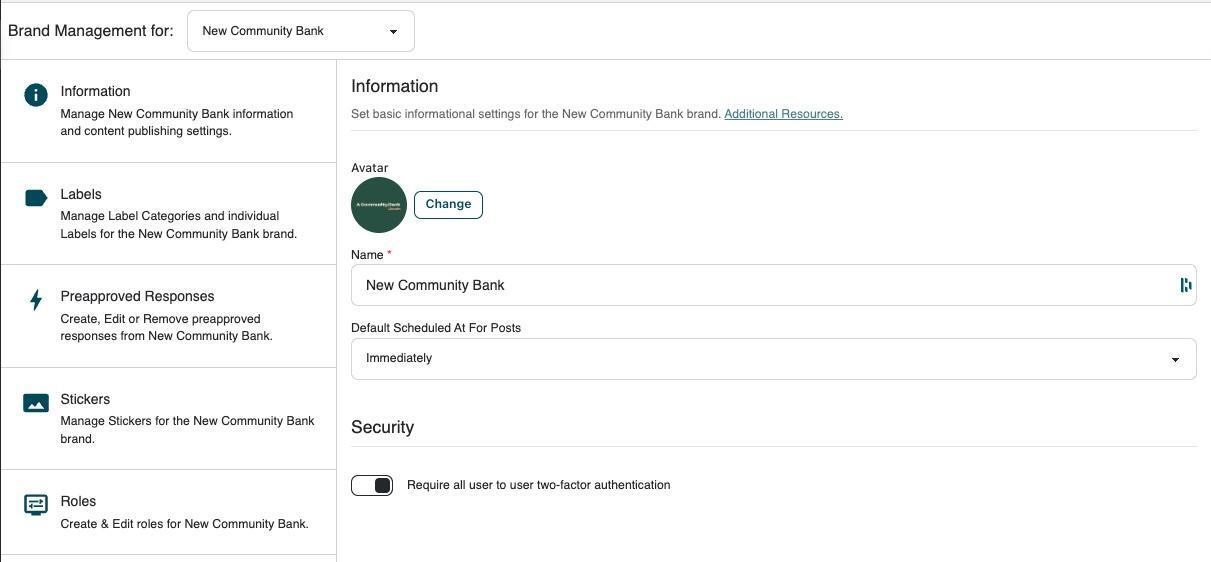Click the Preapproved Responses lightning bolt icon
This screenshot has height=562, width=1211.
tap(36, 300)
